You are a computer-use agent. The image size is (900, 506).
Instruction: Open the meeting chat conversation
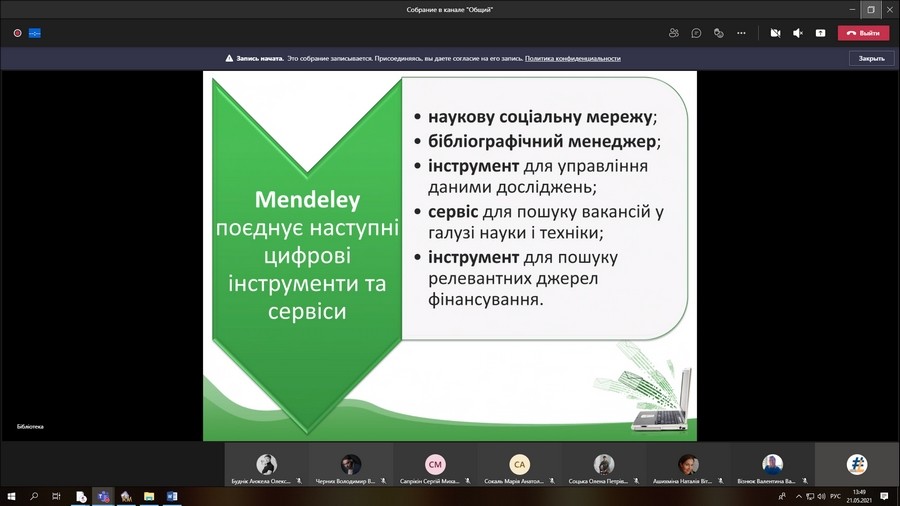pos(696,33)
